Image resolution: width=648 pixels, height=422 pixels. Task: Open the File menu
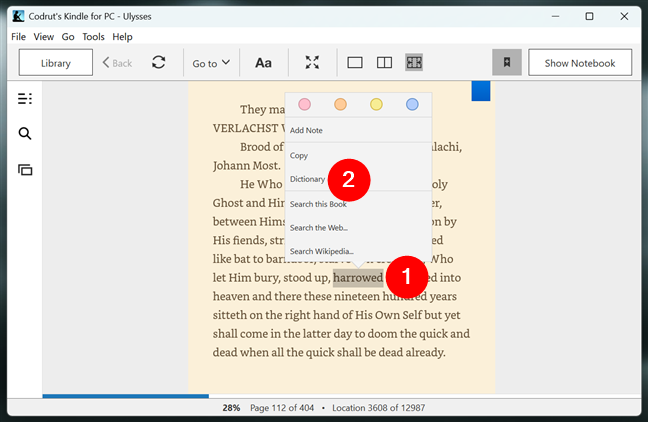click(x=18, y=37)
